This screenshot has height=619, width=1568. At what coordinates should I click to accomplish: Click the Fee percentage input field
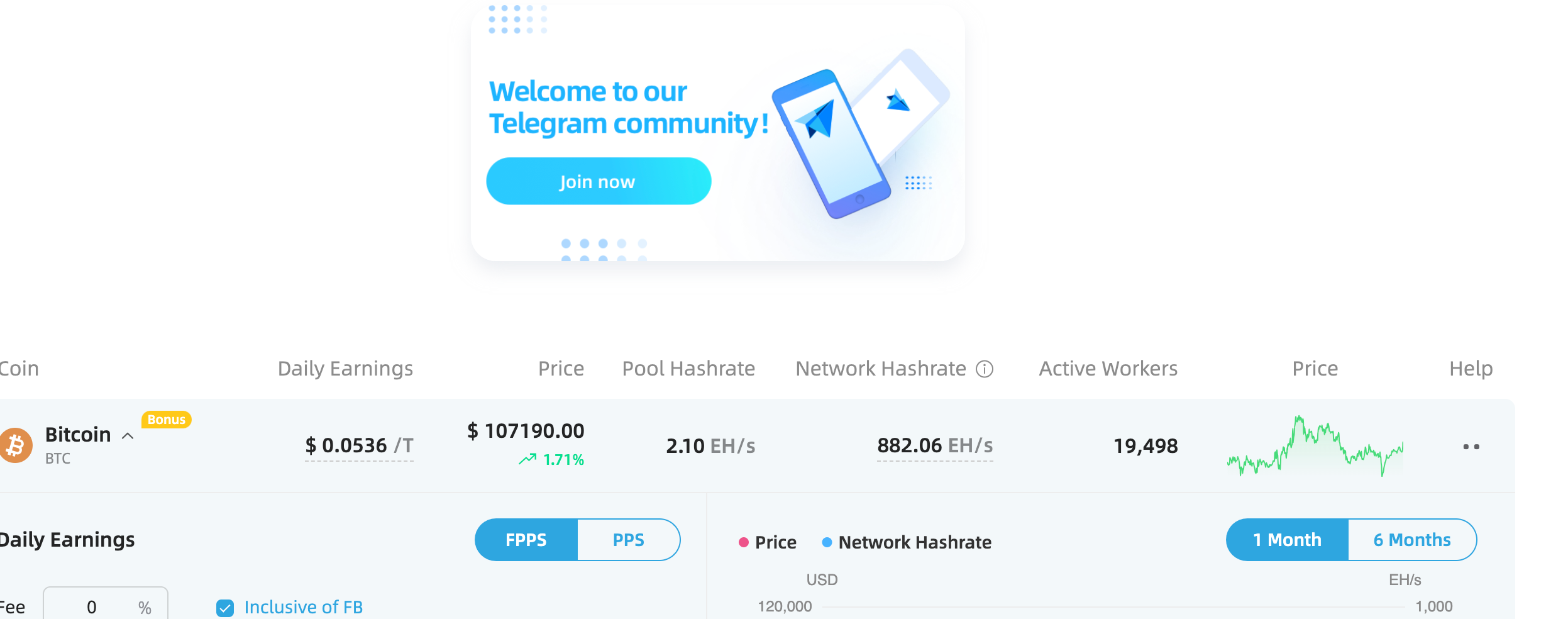[x=106, y=604]
